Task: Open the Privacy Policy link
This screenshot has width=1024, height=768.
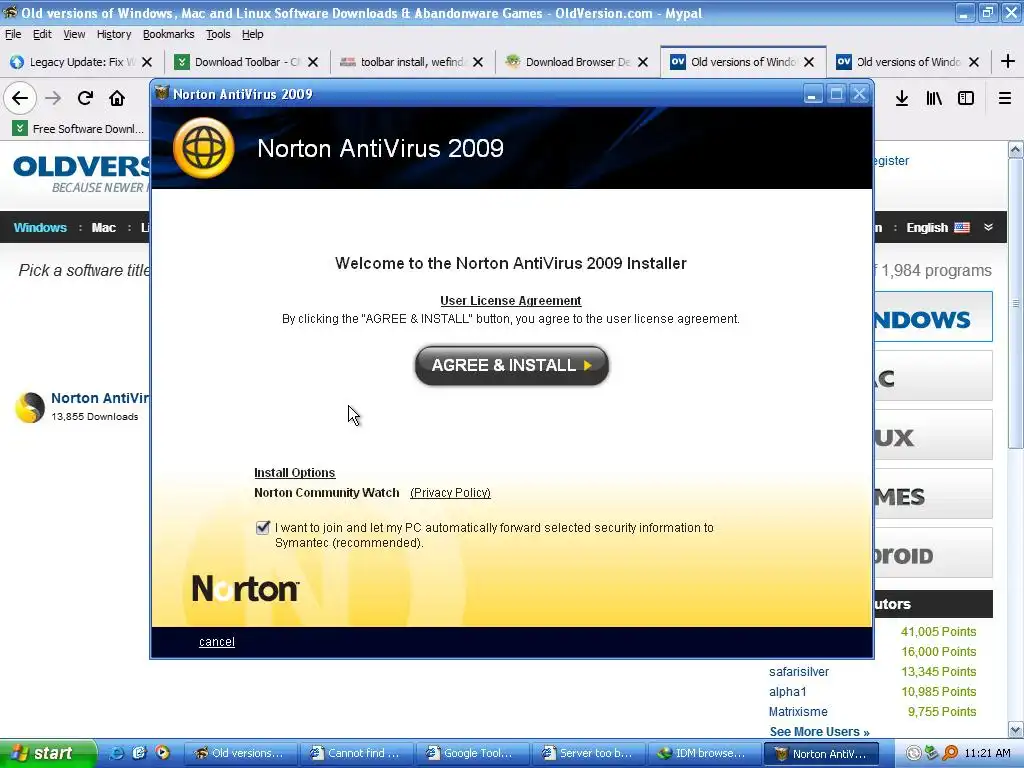Action: [451, 492]
